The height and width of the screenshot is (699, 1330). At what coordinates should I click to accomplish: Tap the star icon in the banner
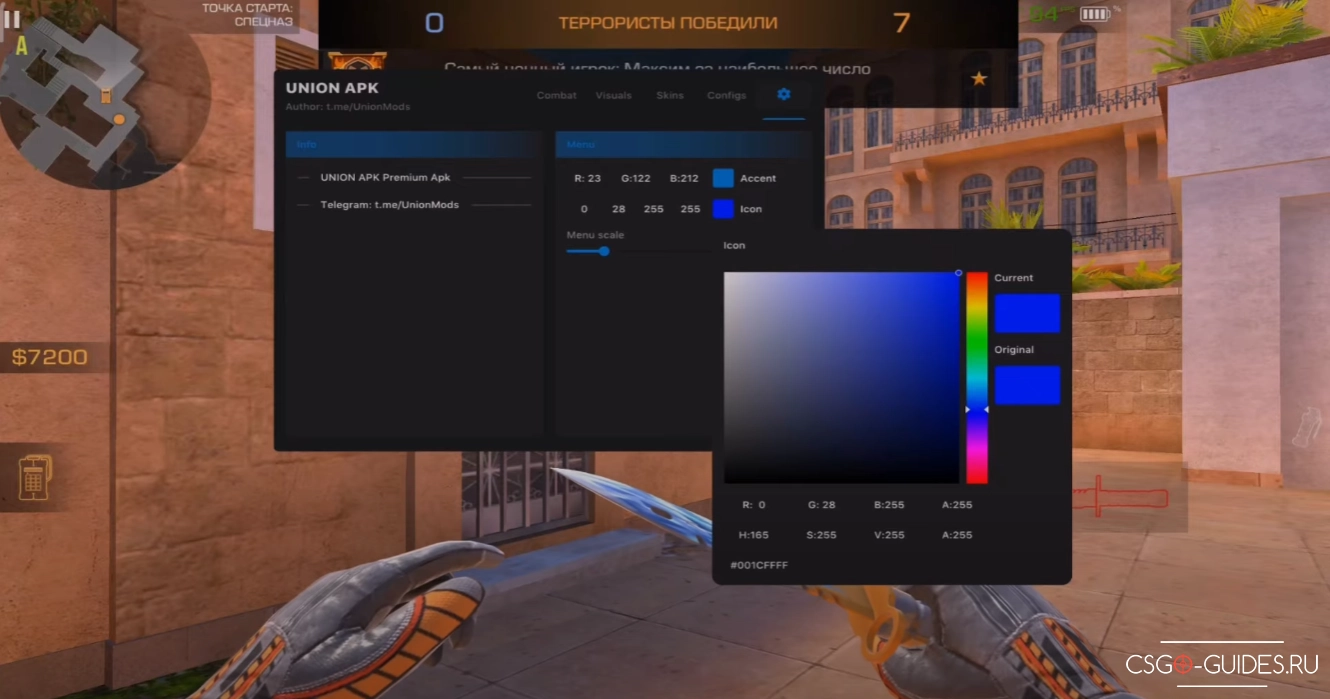click(979, 78)
